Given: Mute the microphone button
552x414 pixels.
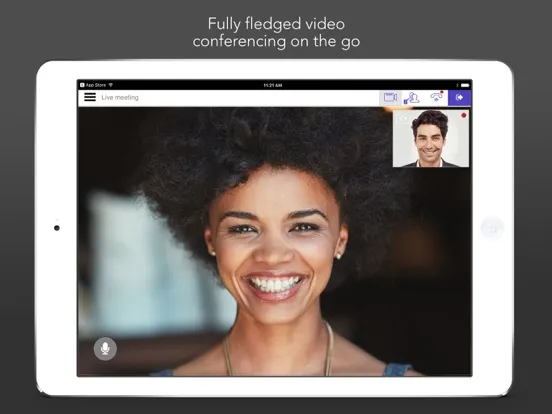Looking at the screenshot, I should pos(105,349).
